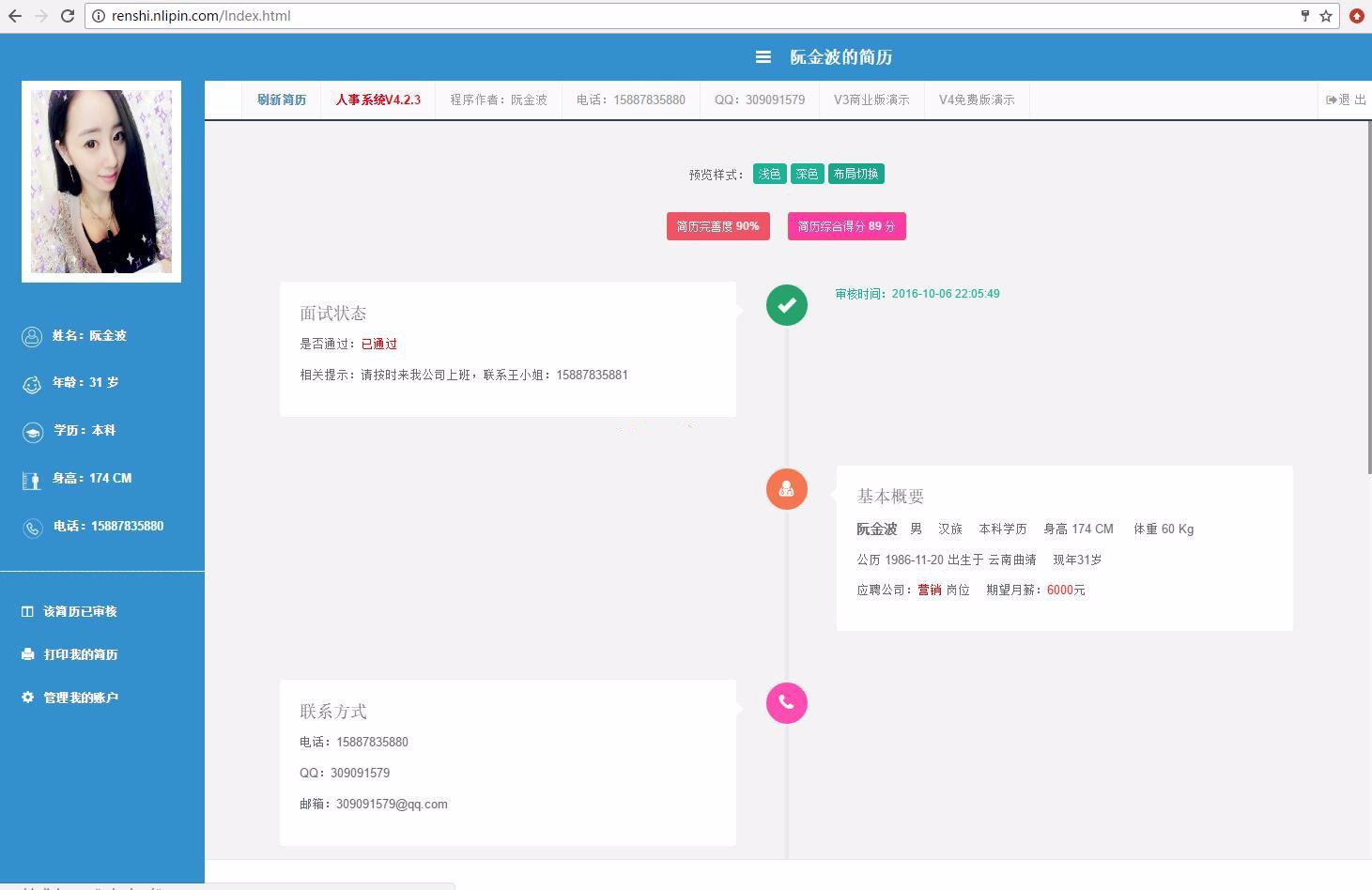This screenshot has height=890, width=1372.
Task: Click the red browser extension icon
Action: [1357, 16]
